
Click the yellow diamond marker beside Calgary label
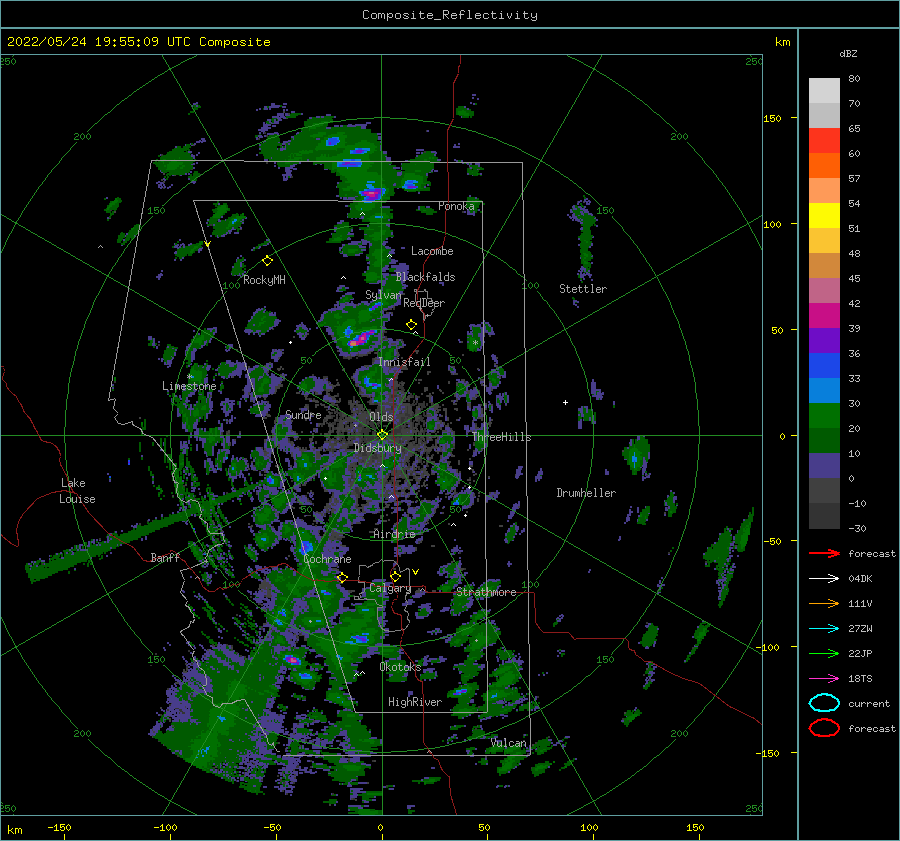395,576
